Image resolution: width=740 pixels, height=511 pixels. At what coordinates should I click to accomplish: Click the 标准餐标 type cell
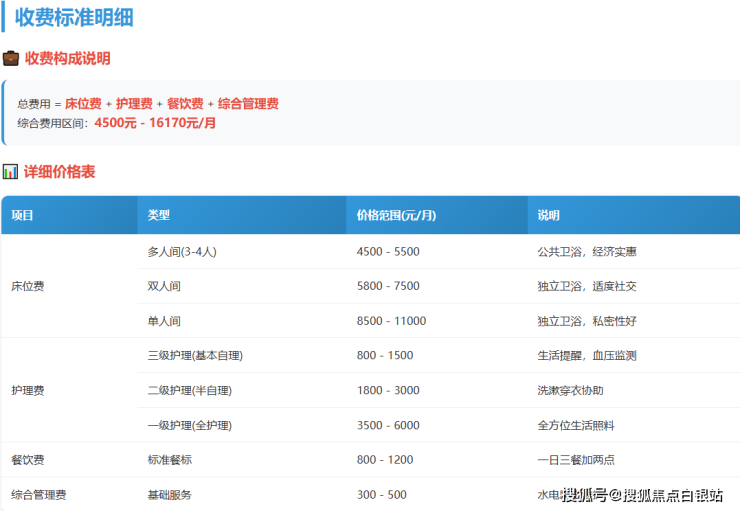click(169, 460)
